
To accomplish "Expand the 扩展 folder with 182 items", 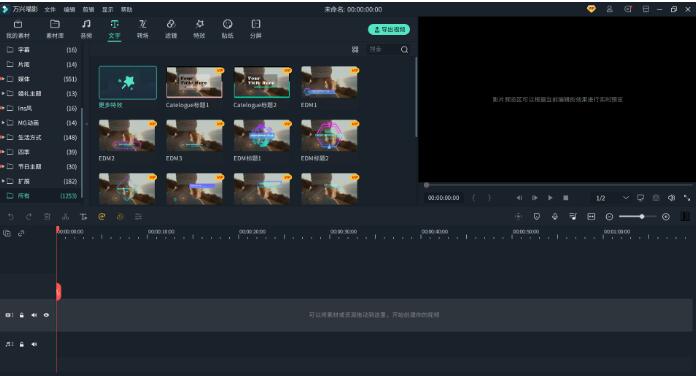I will pyautogui.click(x=3, y=181).
